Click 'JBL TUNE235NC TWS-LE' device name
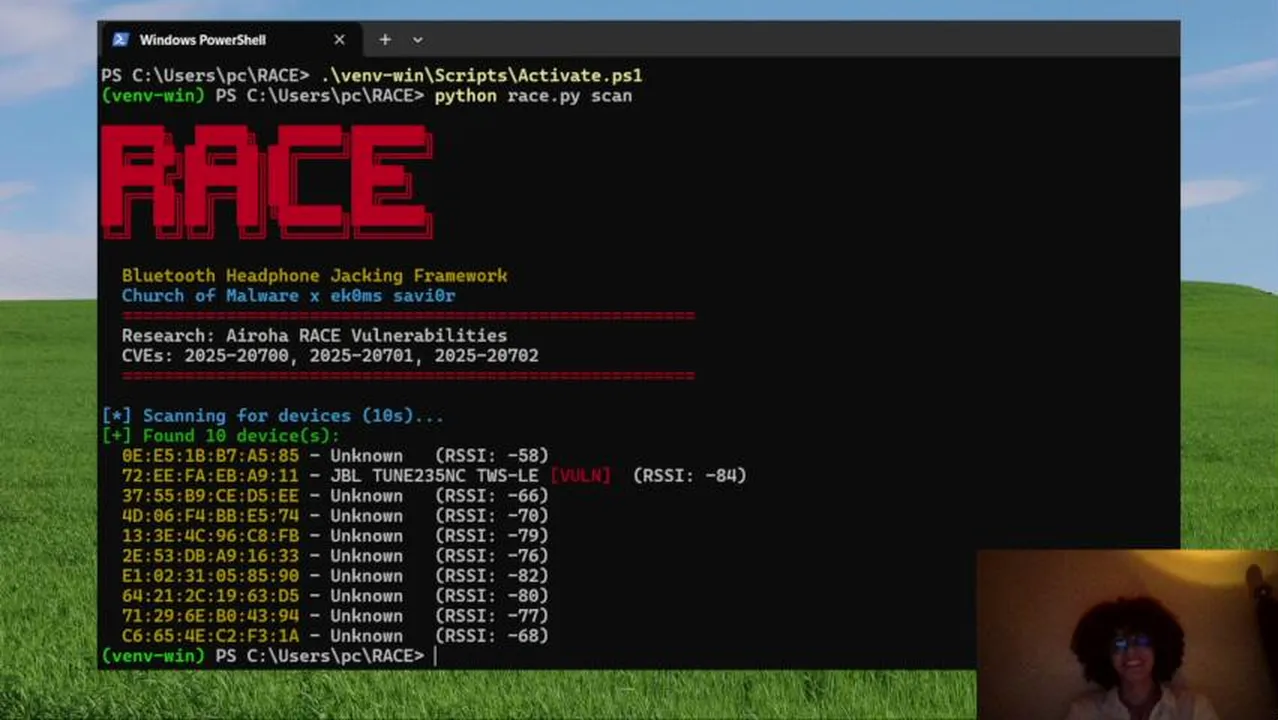 coord(434,475)
